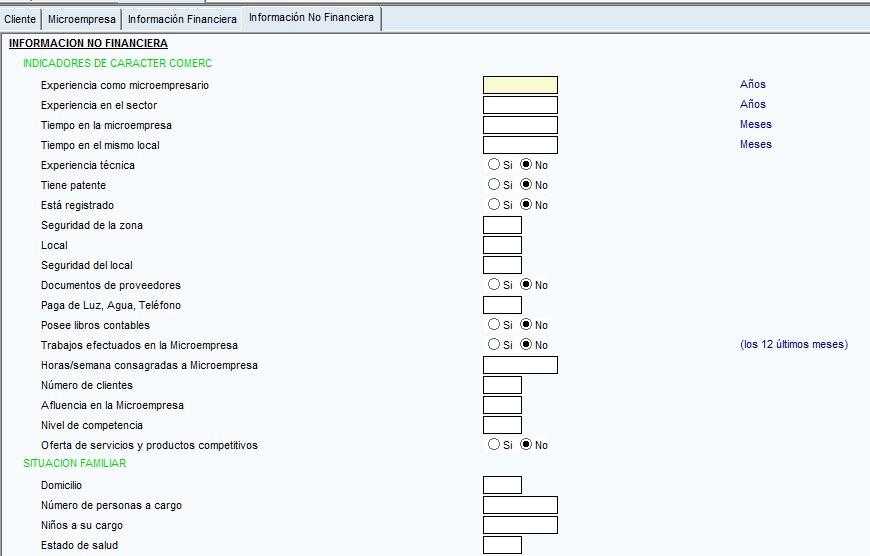Select Si for Experiencia técnica
This screenshot has width=870, height=556.
click(494, 165)
